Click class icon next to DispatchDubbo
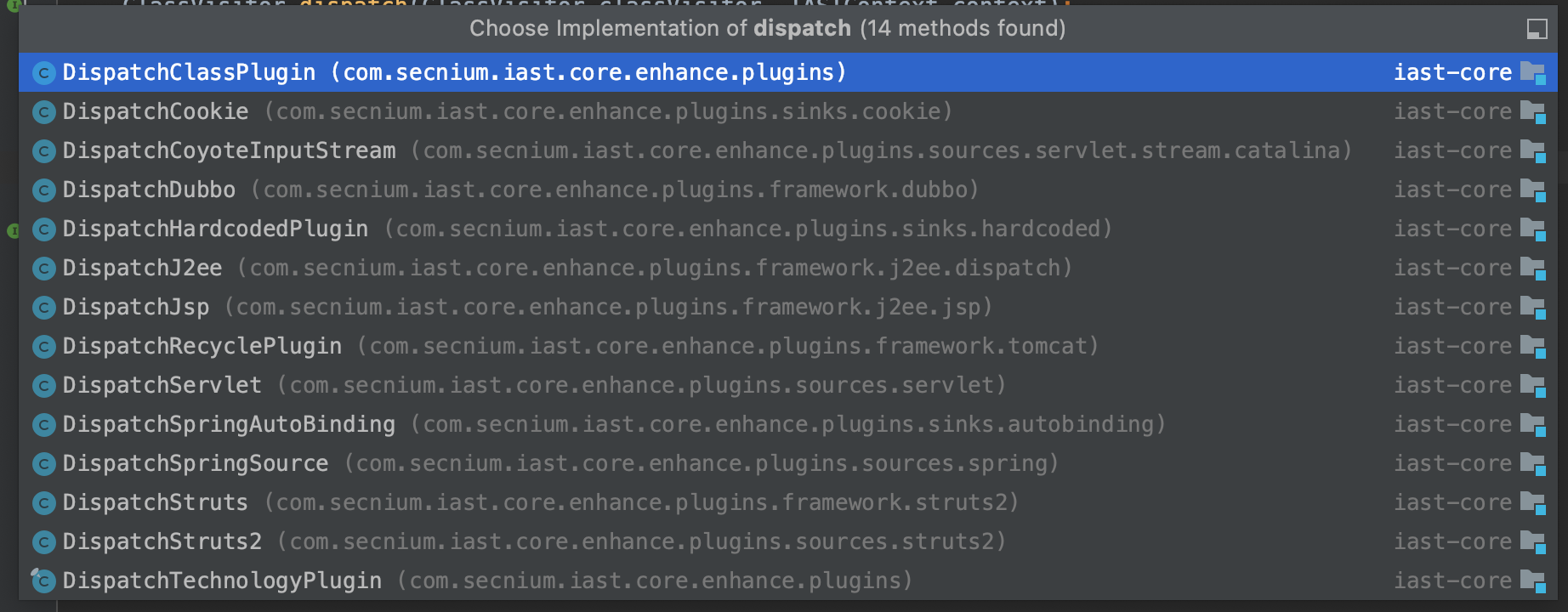 click(x=43, y=190)
